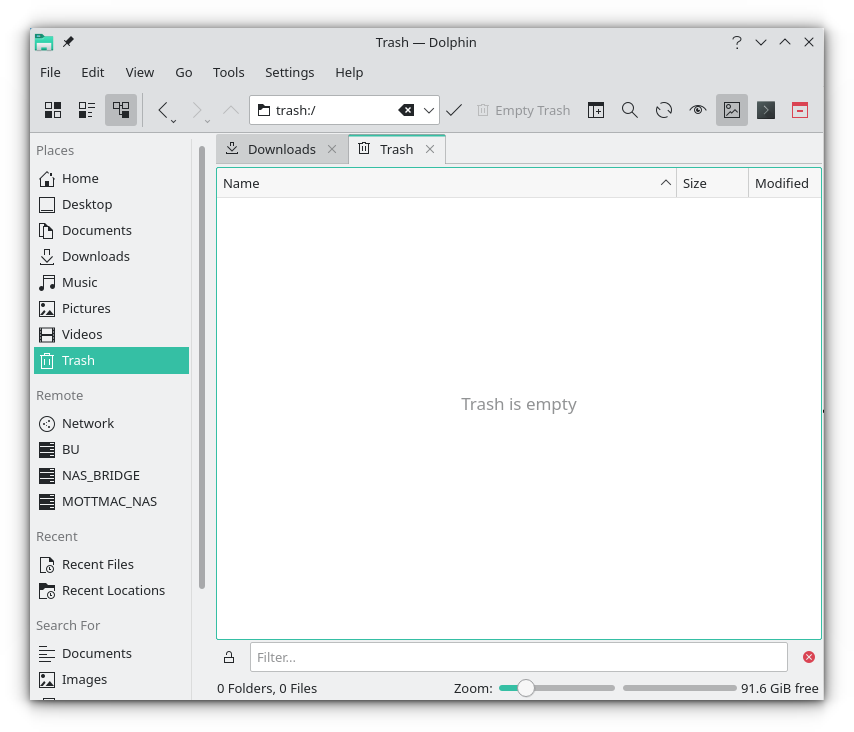Search for Images in sidebar
Viewport: 854px width, 732px height.
click(112, 680)
